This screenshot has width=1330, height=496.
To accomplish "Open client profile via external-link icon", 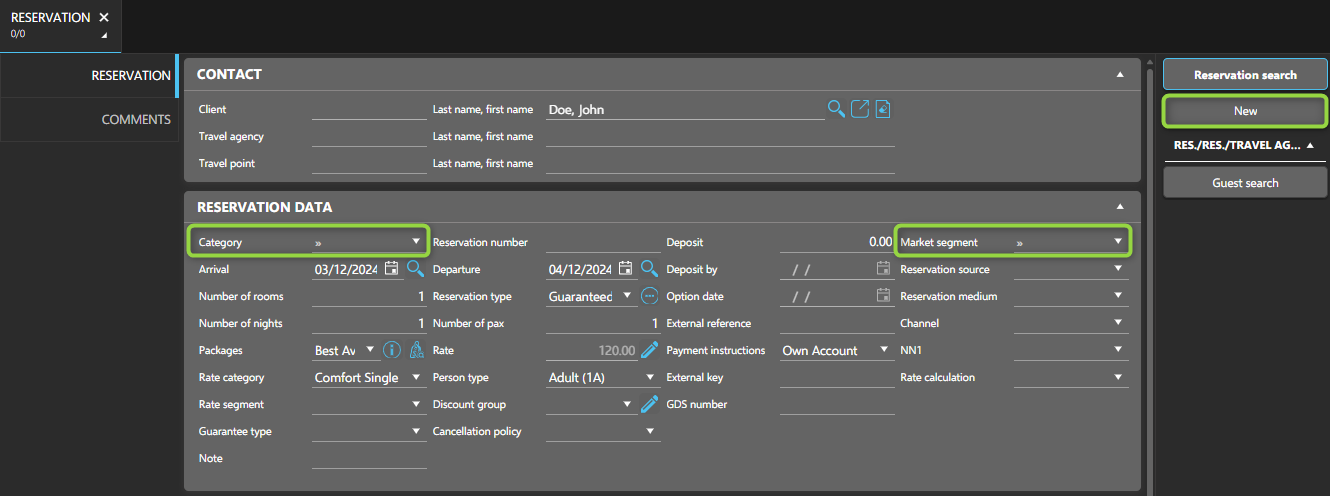I will point(859,109).
